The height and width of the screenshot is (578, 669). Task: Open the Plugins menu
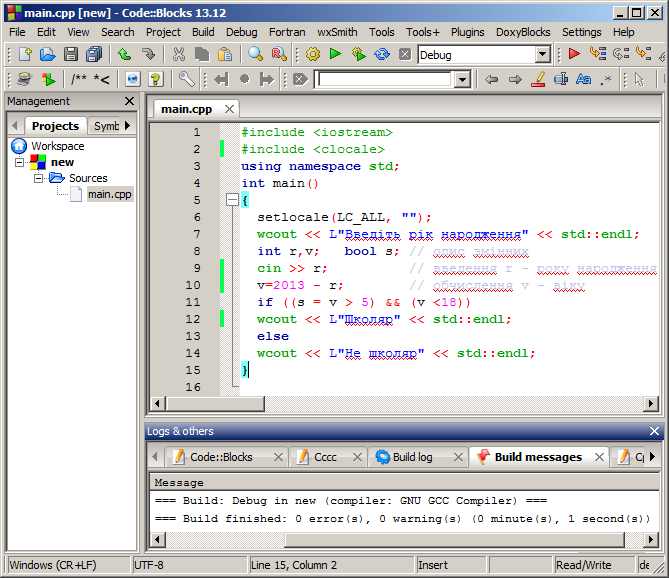click(467, 32)
